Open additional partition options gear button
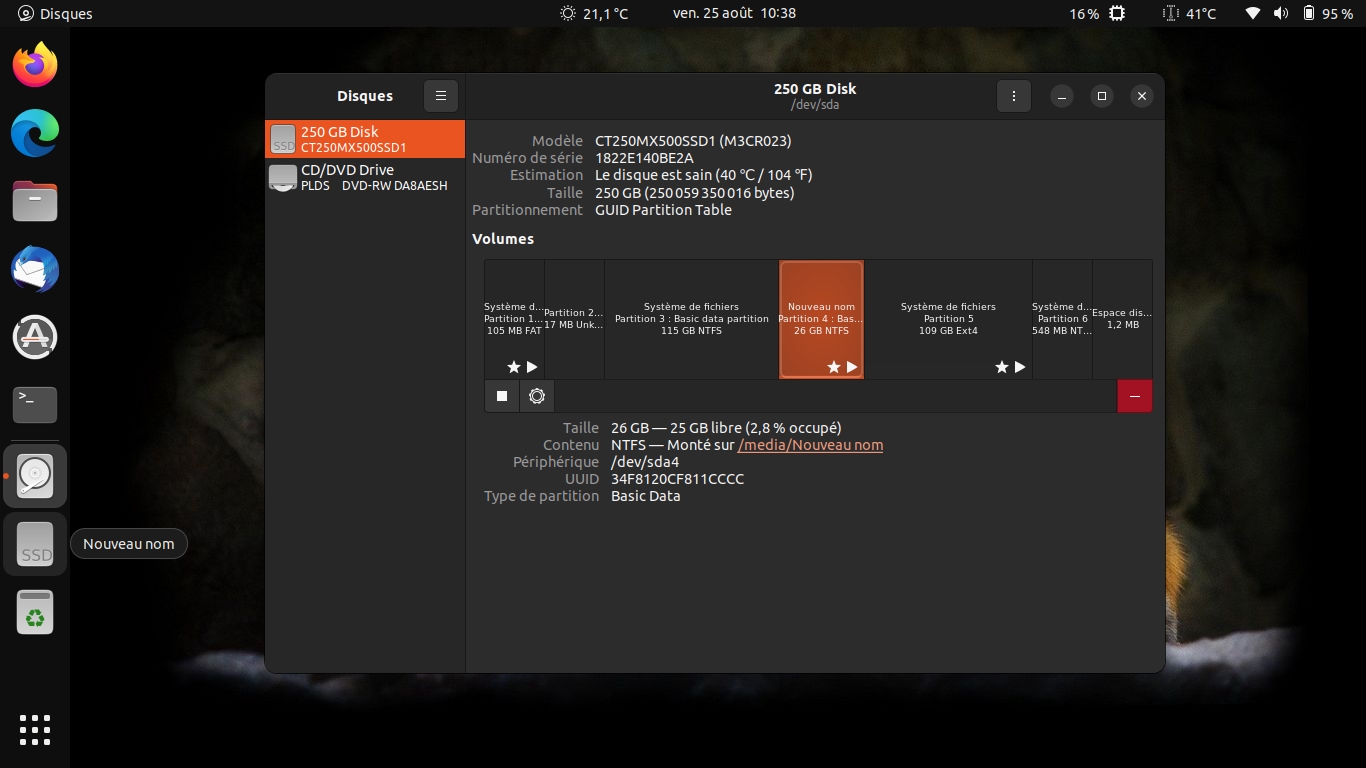The image size is (1366, 768). pos(537,396)
